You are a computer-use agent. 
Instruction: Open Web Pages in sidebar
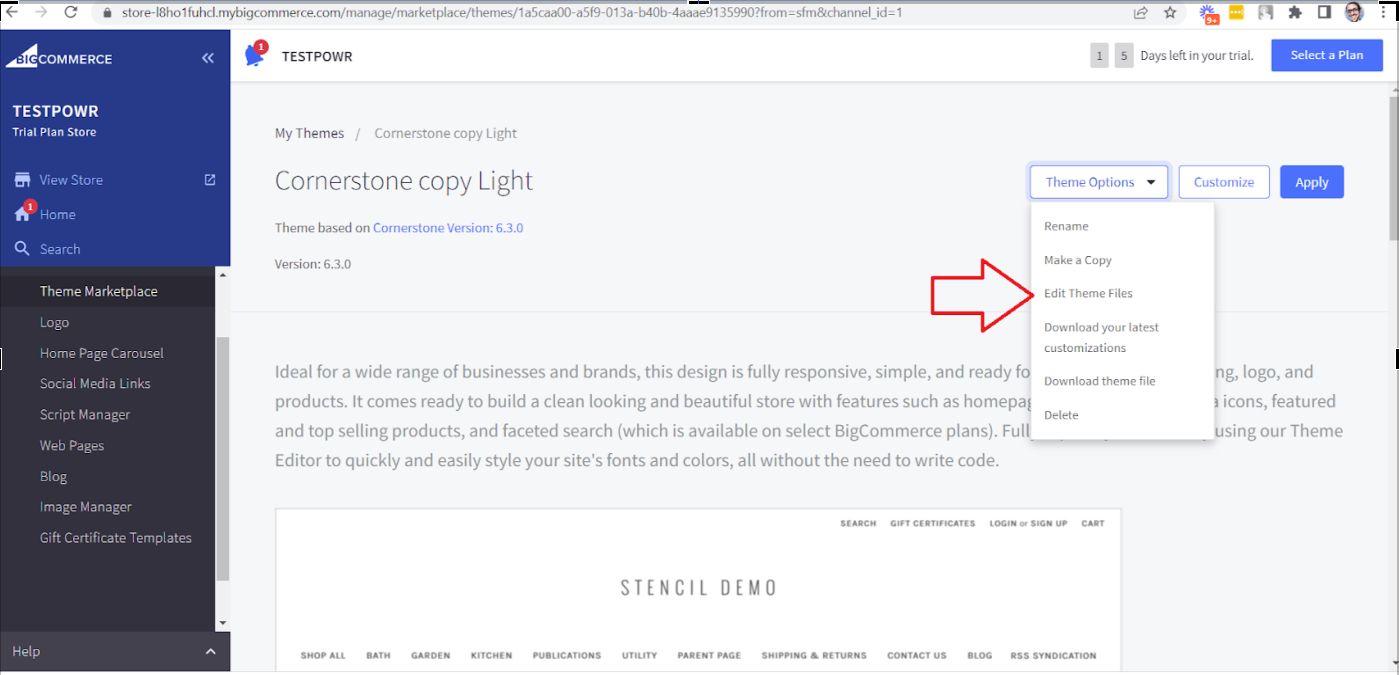click(72, 445)
